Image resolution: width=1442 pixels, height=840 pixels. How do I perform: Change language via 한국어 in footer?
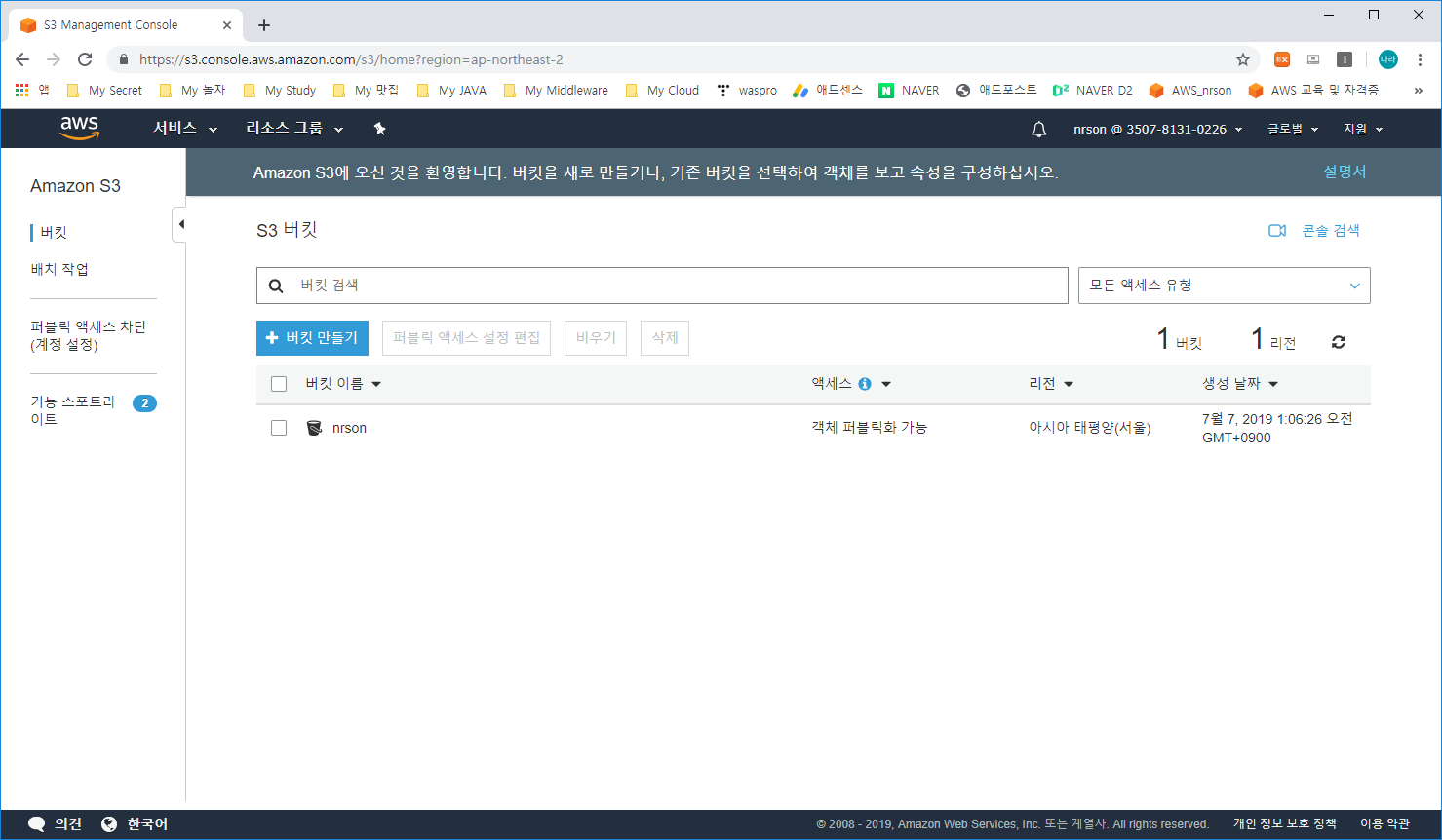coord(135,824)
